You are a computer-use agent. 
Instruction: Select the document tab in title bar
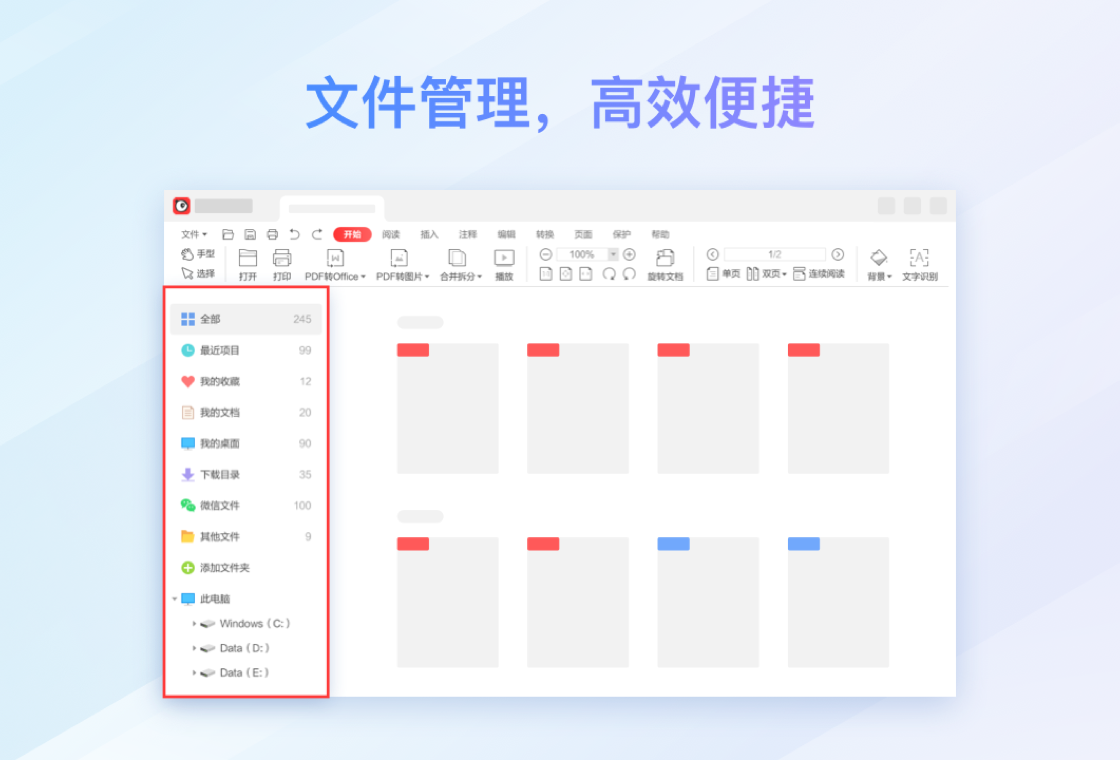pyautogui.click(x=332, y=209)
